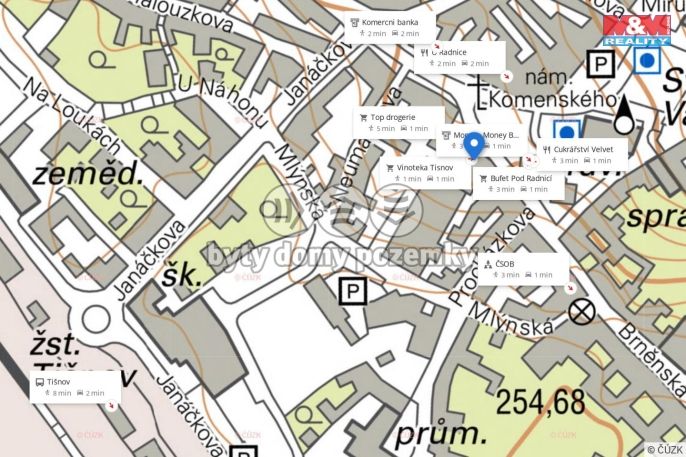Open the Bufet Pod Radnicí card
The height and width of the screenshot is (457, 686).
(x=518, y=184)
